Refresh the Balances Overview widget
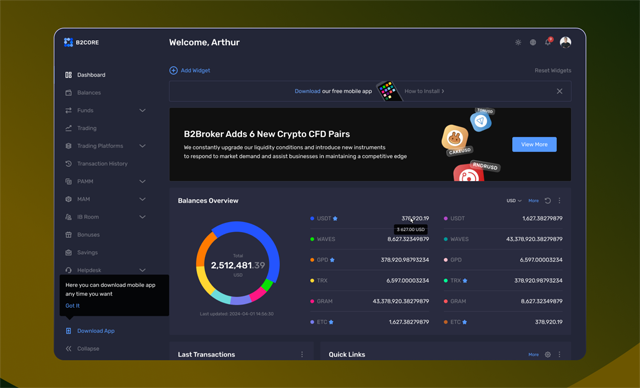Image resolution: width=640 pixels, height=388 pixels. (x=548, y=201)
